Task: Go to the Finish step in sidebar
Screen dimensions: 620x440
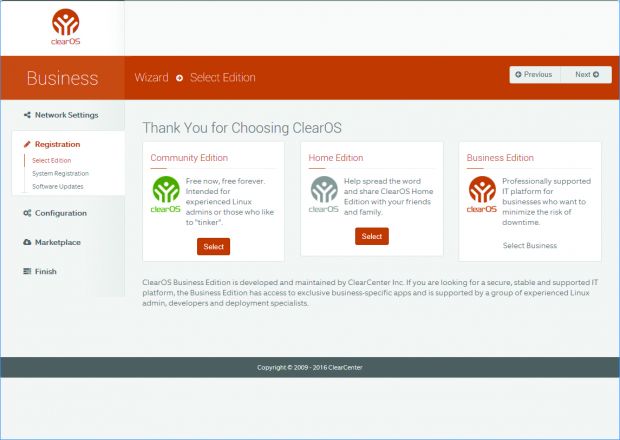Action: pyautogui.click(x=45, y=271)
